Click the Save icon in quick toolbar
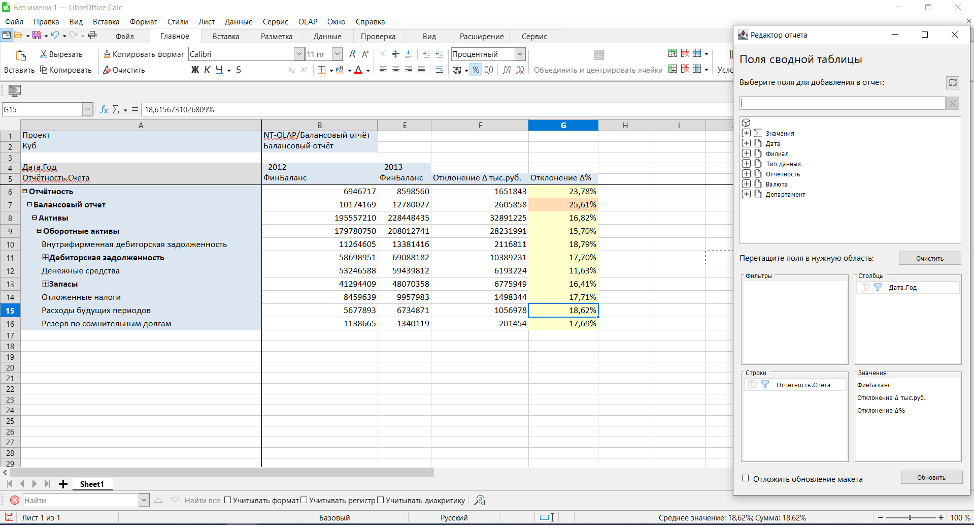The image size is (974, 527). [37, 35]
